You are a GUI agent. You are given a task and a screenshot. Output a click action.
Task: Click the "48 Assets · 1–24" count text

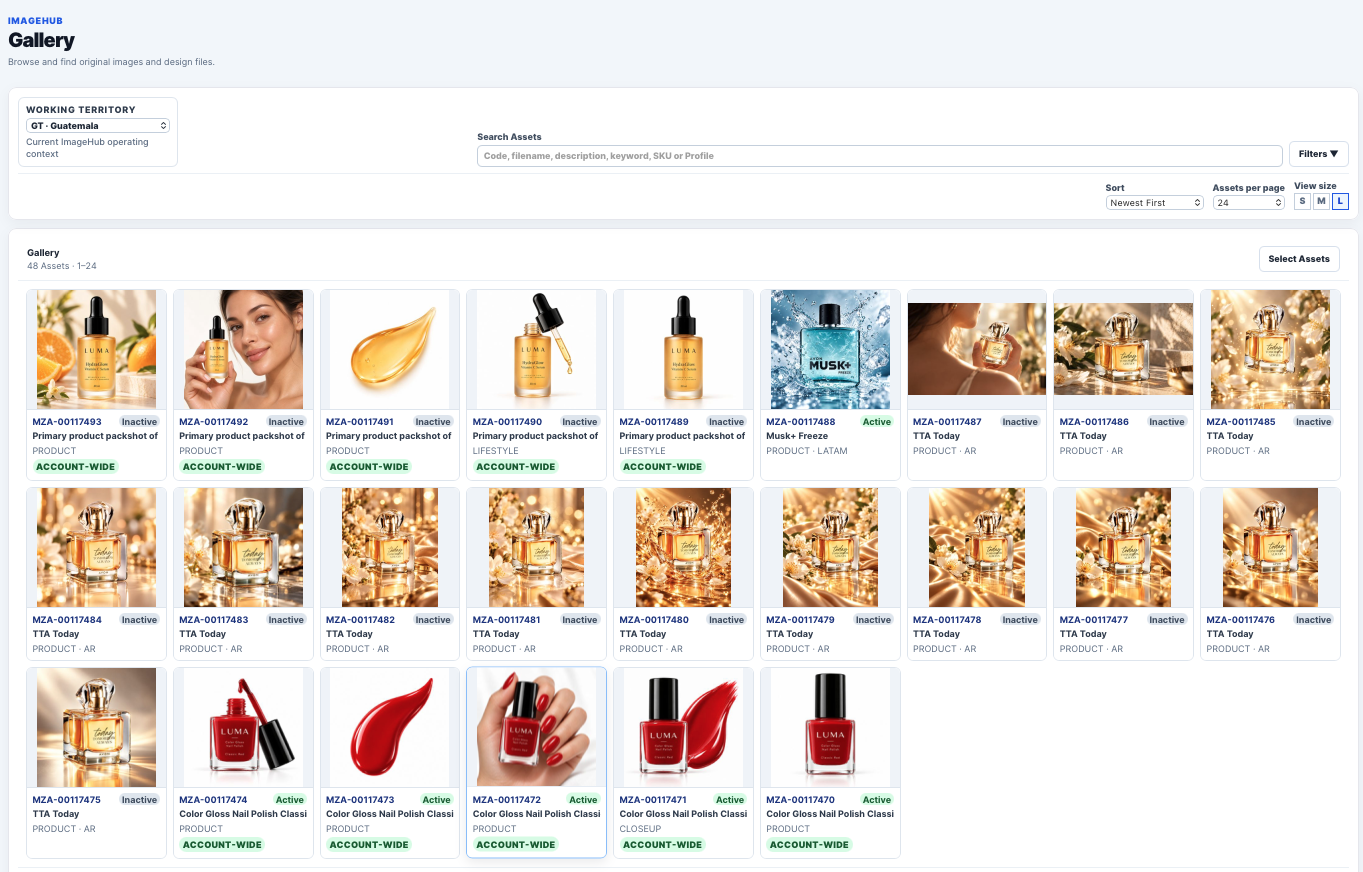click(x=62, y=266)
